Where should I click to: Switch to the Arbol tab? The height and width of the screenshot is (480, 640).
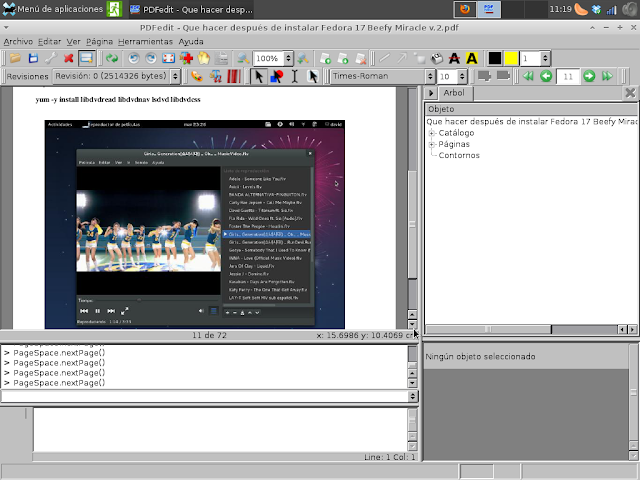point(454,93)
